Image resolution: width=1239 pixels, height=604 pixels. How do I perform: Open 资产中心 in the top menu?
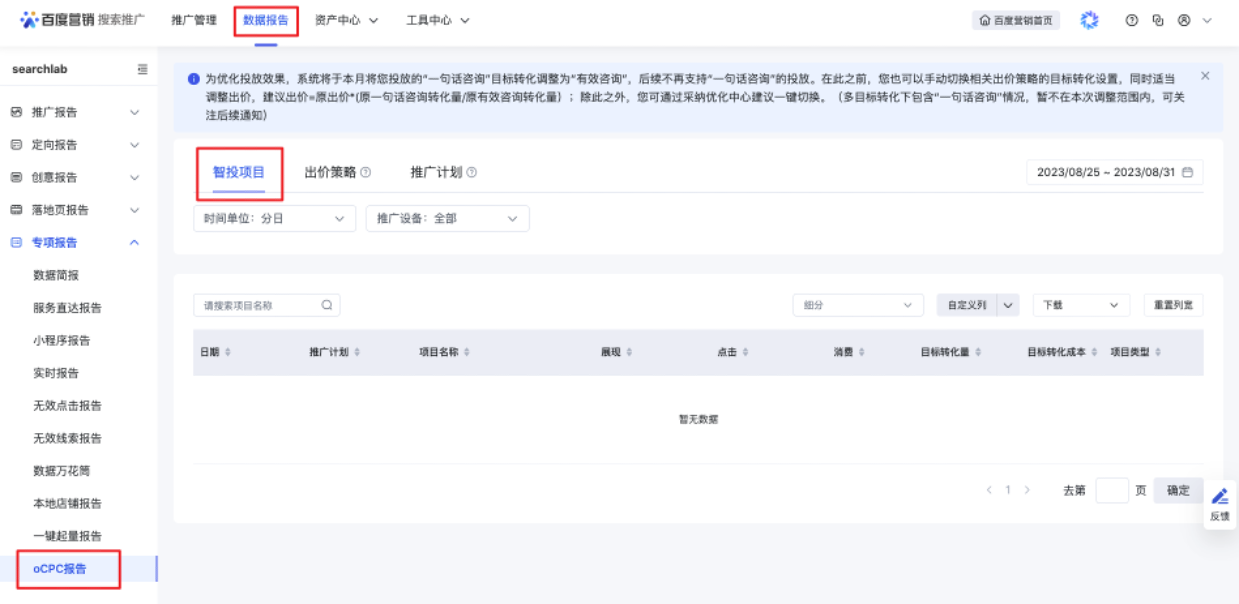tap(346, 20)
